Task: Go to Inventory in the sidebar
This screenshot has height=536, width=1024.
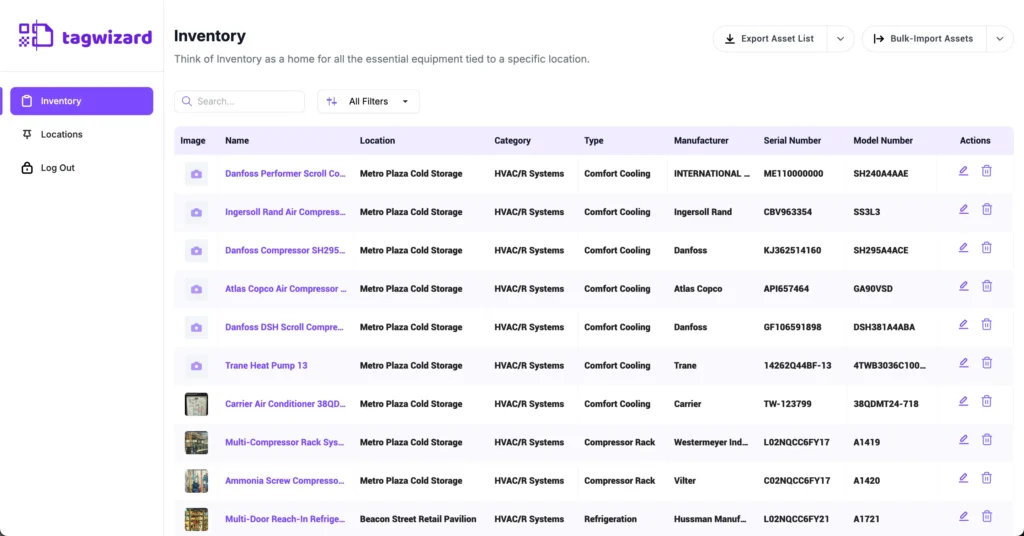Action: coord(82,101)
